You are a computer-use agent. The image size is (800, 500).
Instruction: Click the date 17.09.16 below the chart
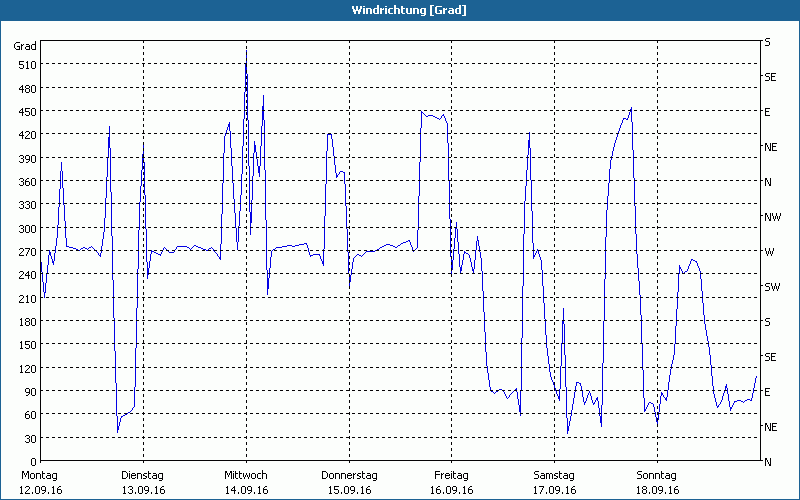pyautogui.click(x=554, y=490)
